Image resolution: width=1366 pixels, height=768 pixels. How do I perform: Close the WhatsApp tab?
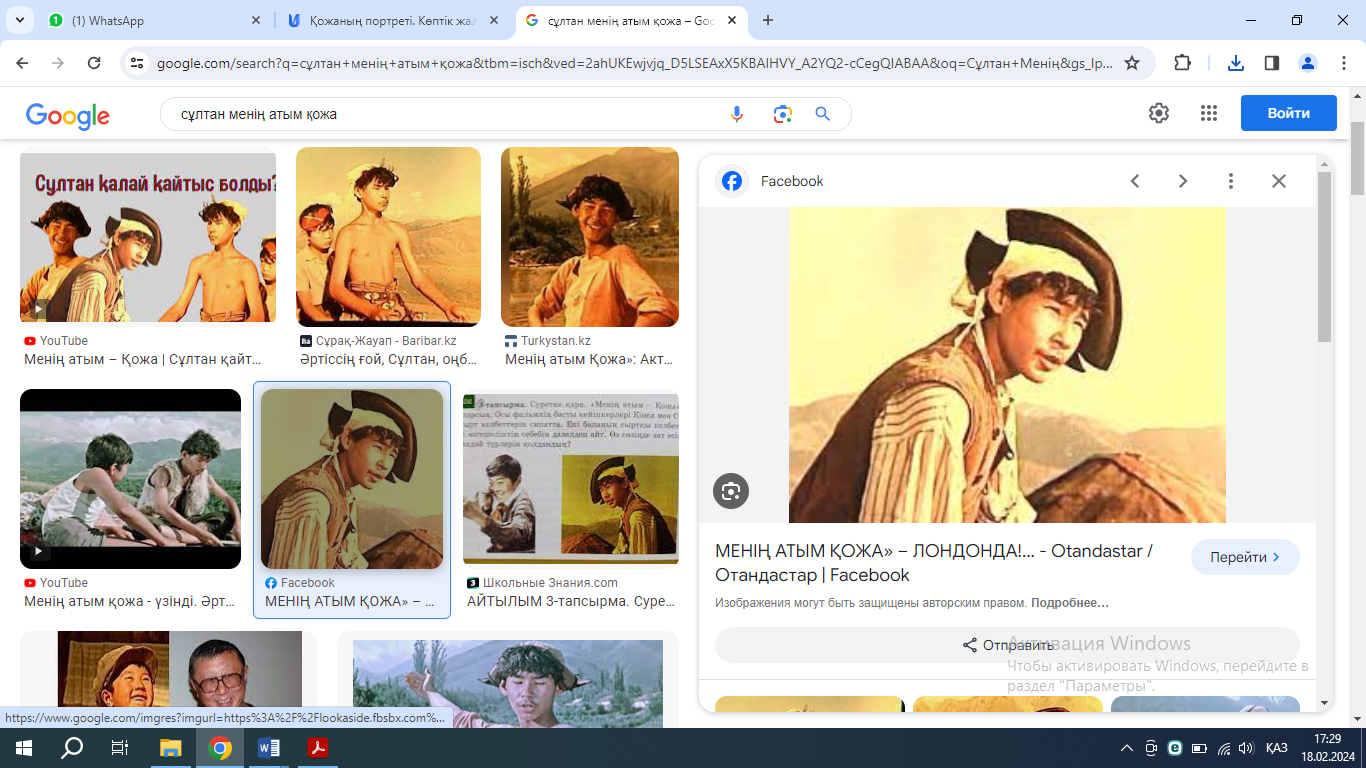(255, 20)
